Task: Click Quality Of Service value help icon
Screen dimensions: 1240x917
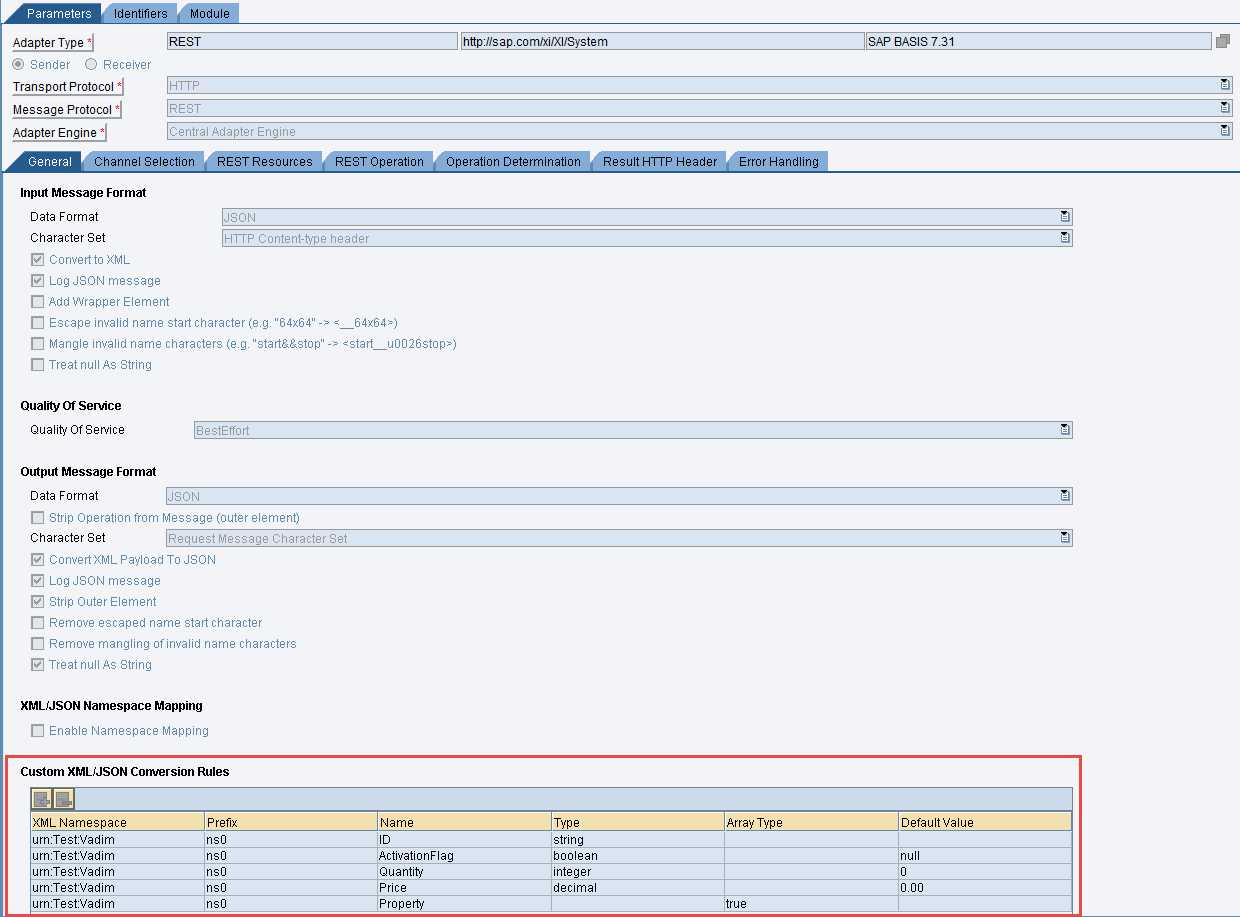Action: point(1064,429)
